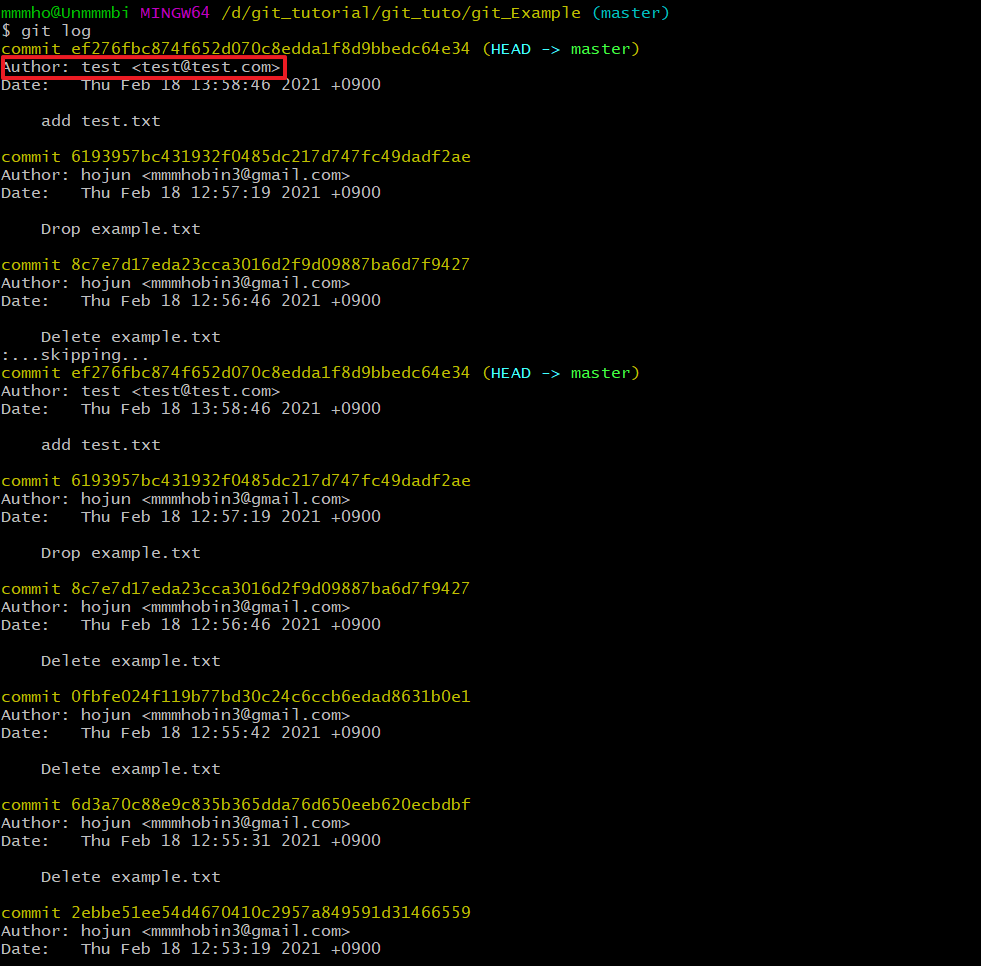Click commit 6193957bc hash before the skipping line
Viewport: 981px width, 966px height.
tap(270, 157)
